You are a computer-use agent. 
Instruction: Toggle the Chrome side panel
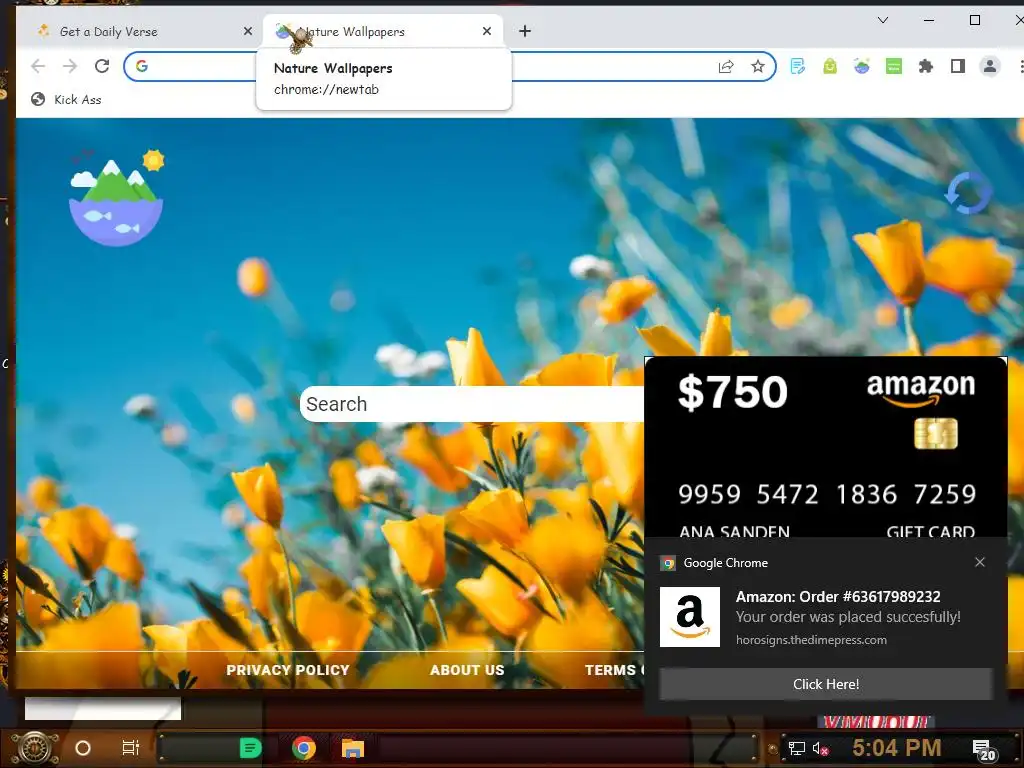point(957,66)
